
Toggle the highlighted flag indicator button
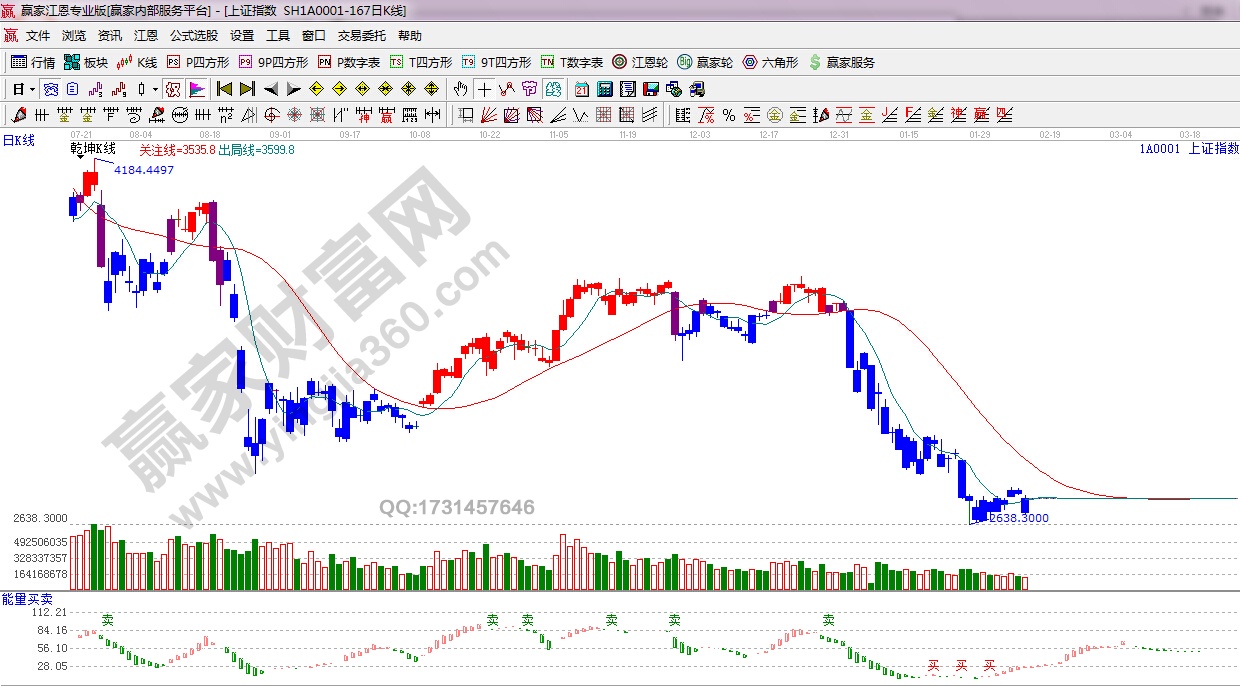[x=196, y=89]
